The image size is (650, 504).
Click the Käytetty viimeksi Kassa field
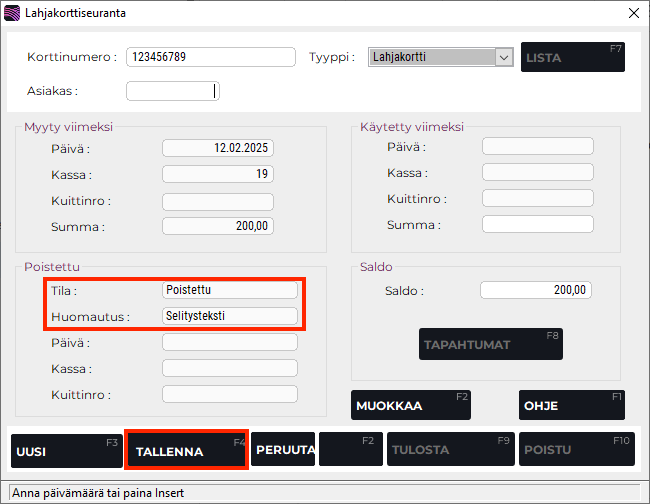(537, 173)
